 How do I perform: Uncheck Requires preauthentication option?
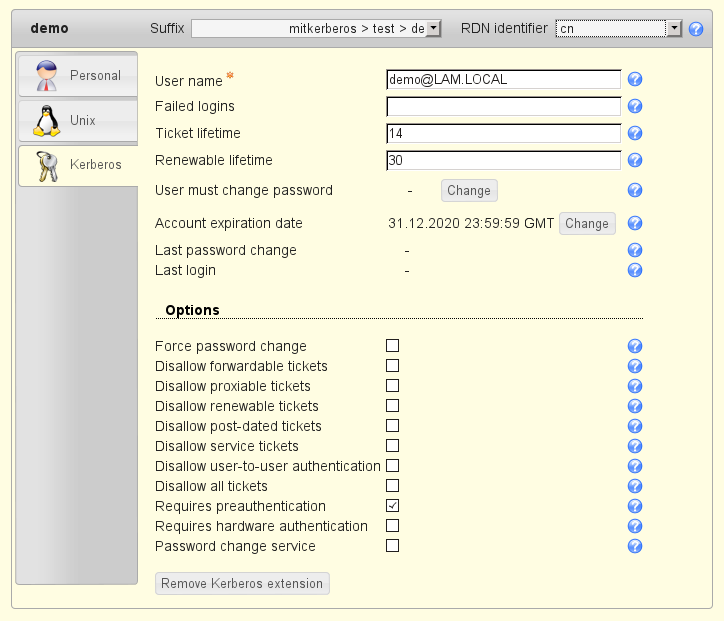point(393,506)
